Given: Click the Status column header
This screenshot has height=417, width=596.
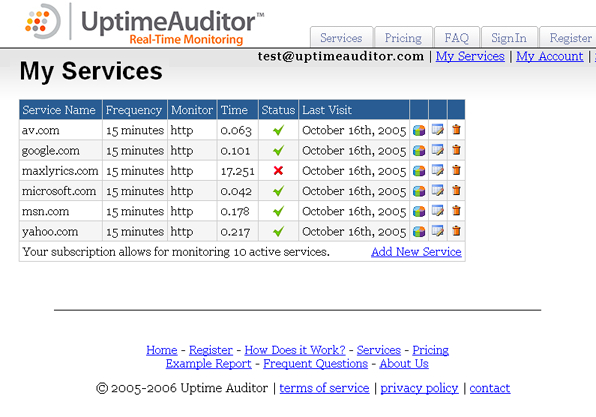Looking at the screenshot, I should [x=279, y=110].
